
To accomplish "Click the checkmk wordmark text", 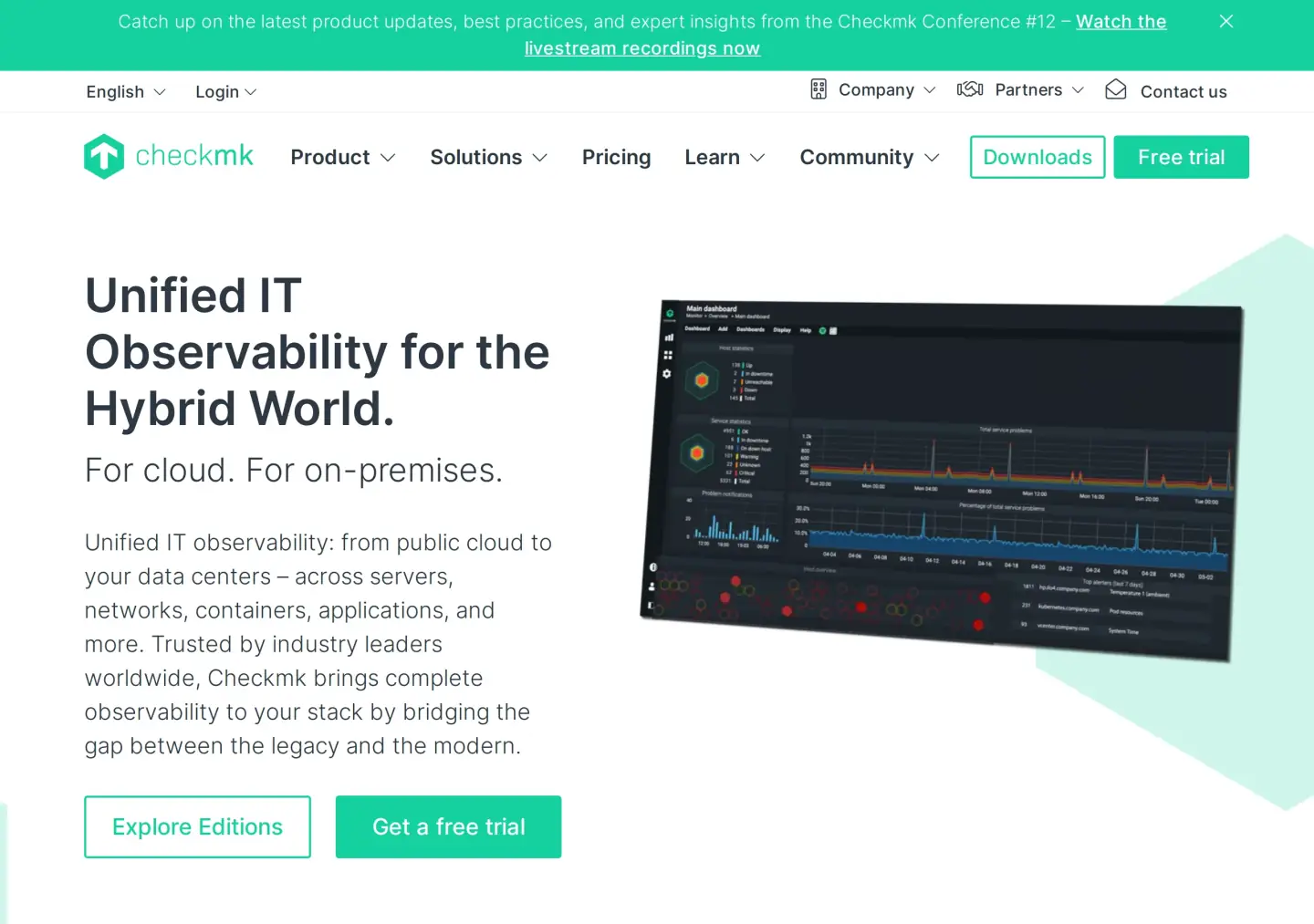I will tap(194, 156).
